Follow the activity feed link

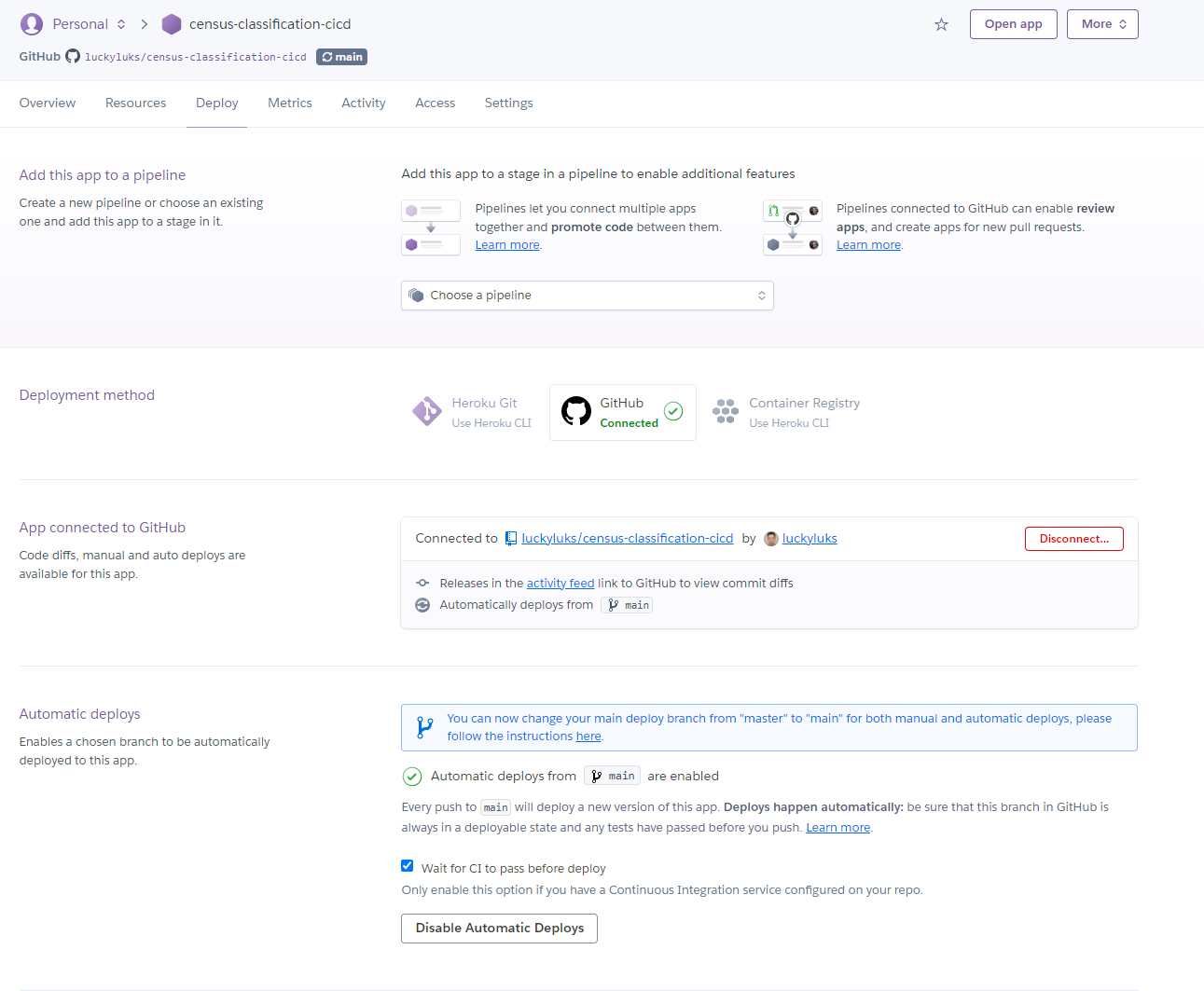pyautogui.click(x=560, y=584)
